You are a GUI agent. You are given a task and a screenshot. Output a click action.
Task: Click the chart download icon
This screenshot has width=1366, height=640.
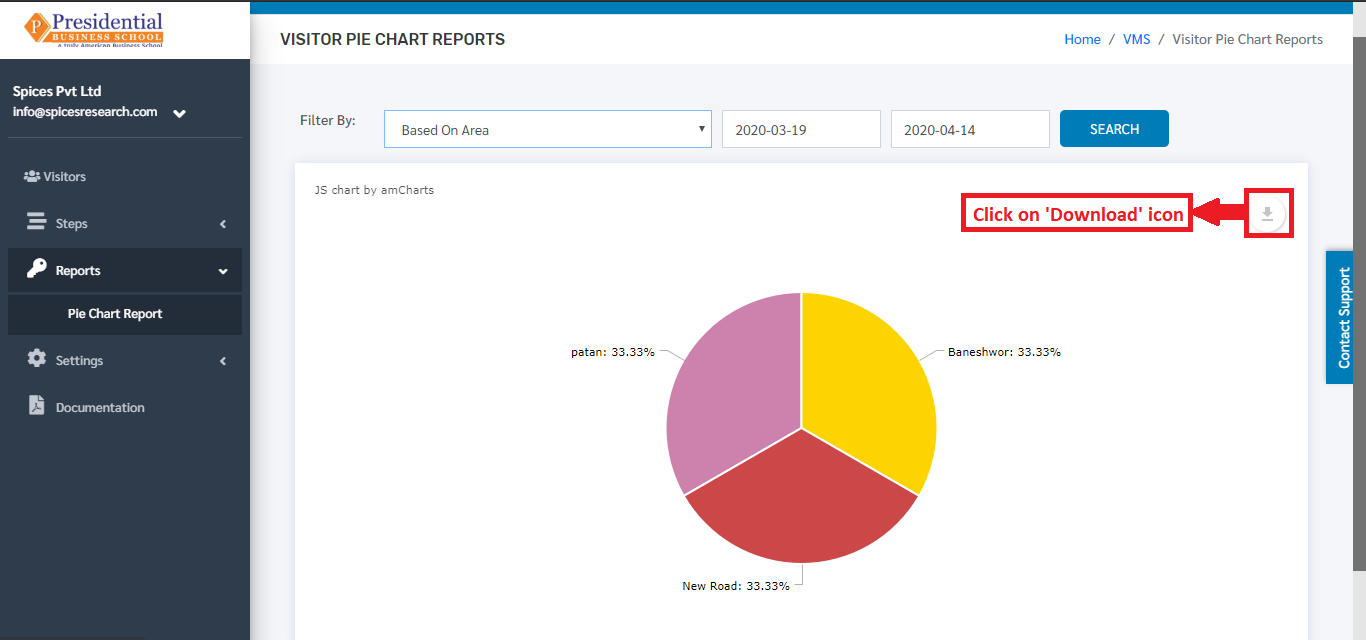point(1267,213)
